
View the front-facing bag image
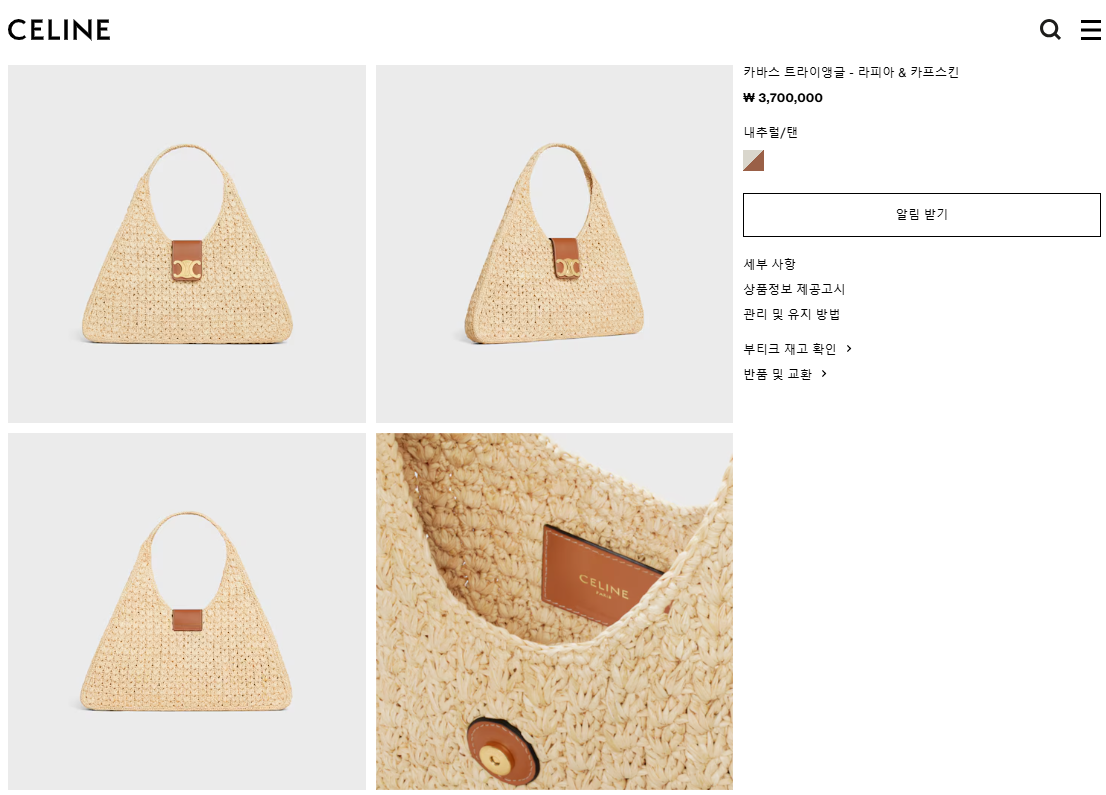click(x=187, y=244)
